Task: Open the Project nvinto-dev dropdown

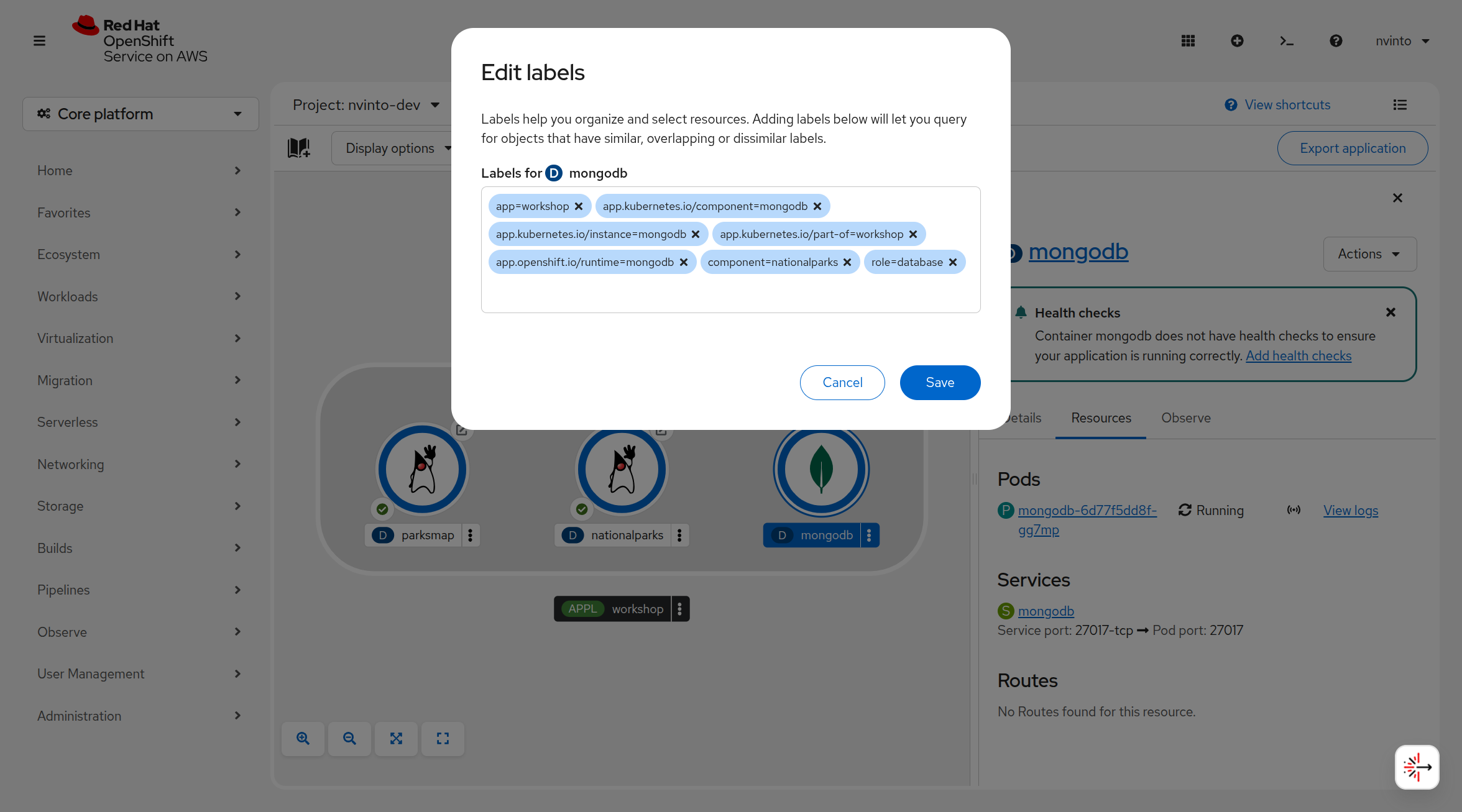Action: pyautogui.click(x=366, y=105)
